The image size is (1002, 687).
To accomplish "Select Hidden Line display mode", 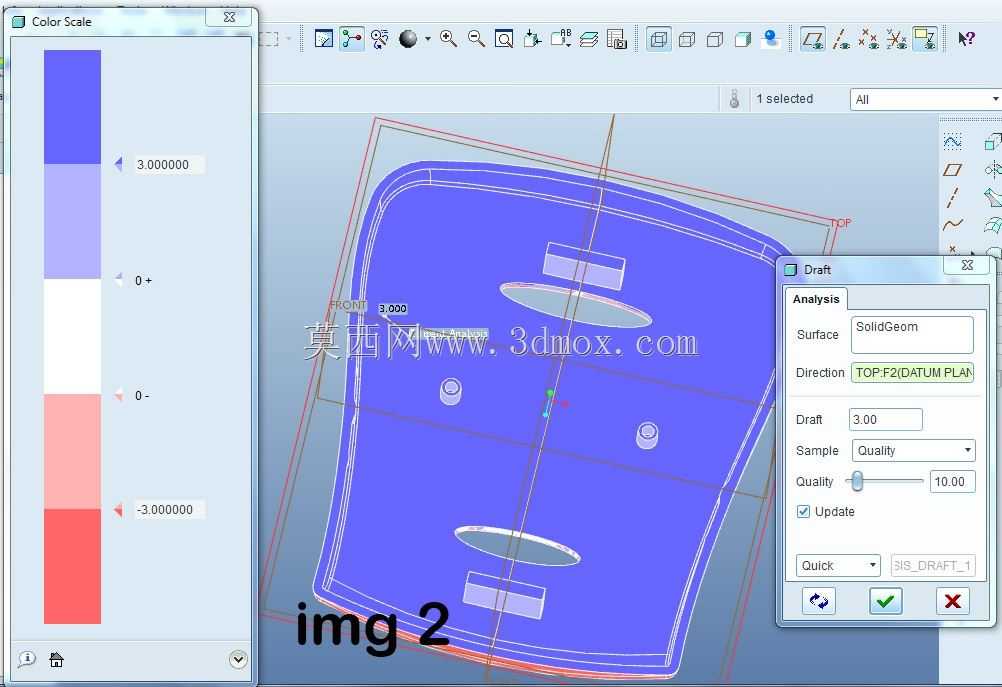I will coord(687,40).
